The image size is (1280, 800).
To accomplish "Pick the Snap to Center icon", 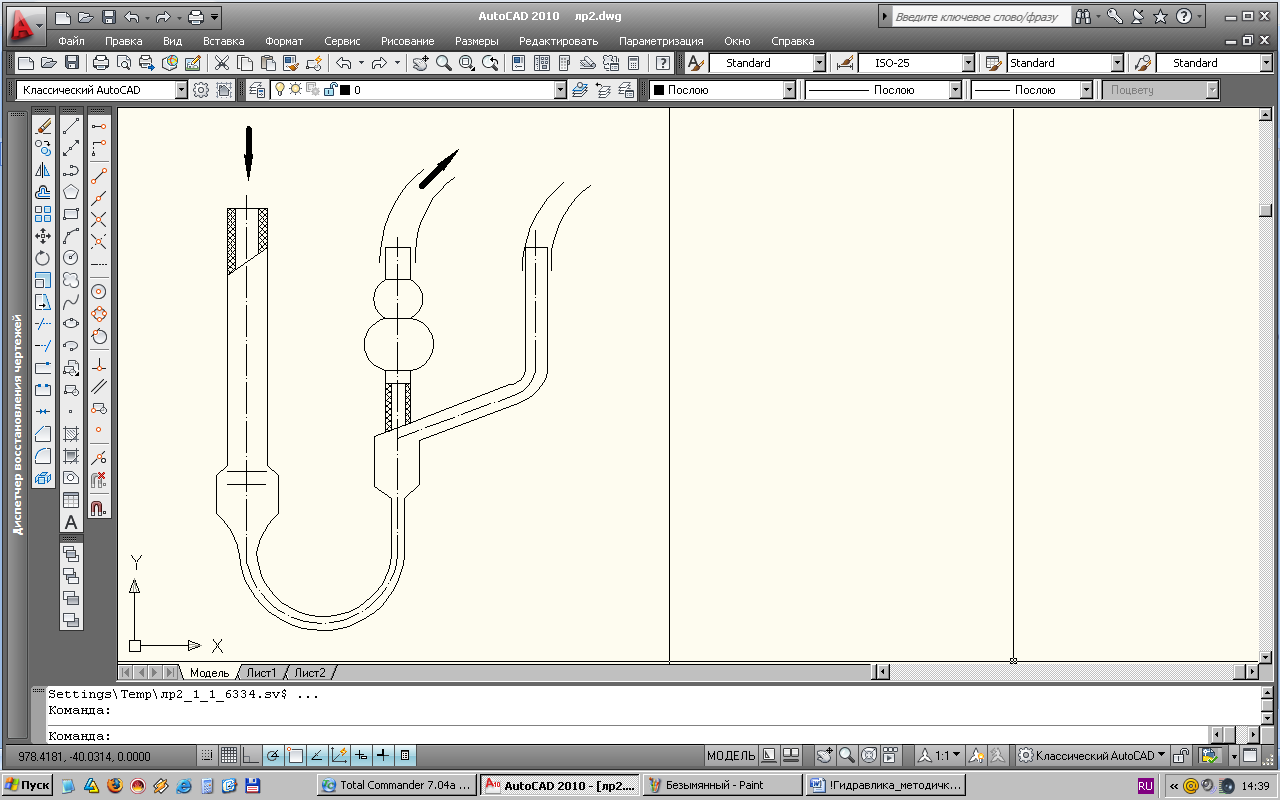I will coord(99,292).
